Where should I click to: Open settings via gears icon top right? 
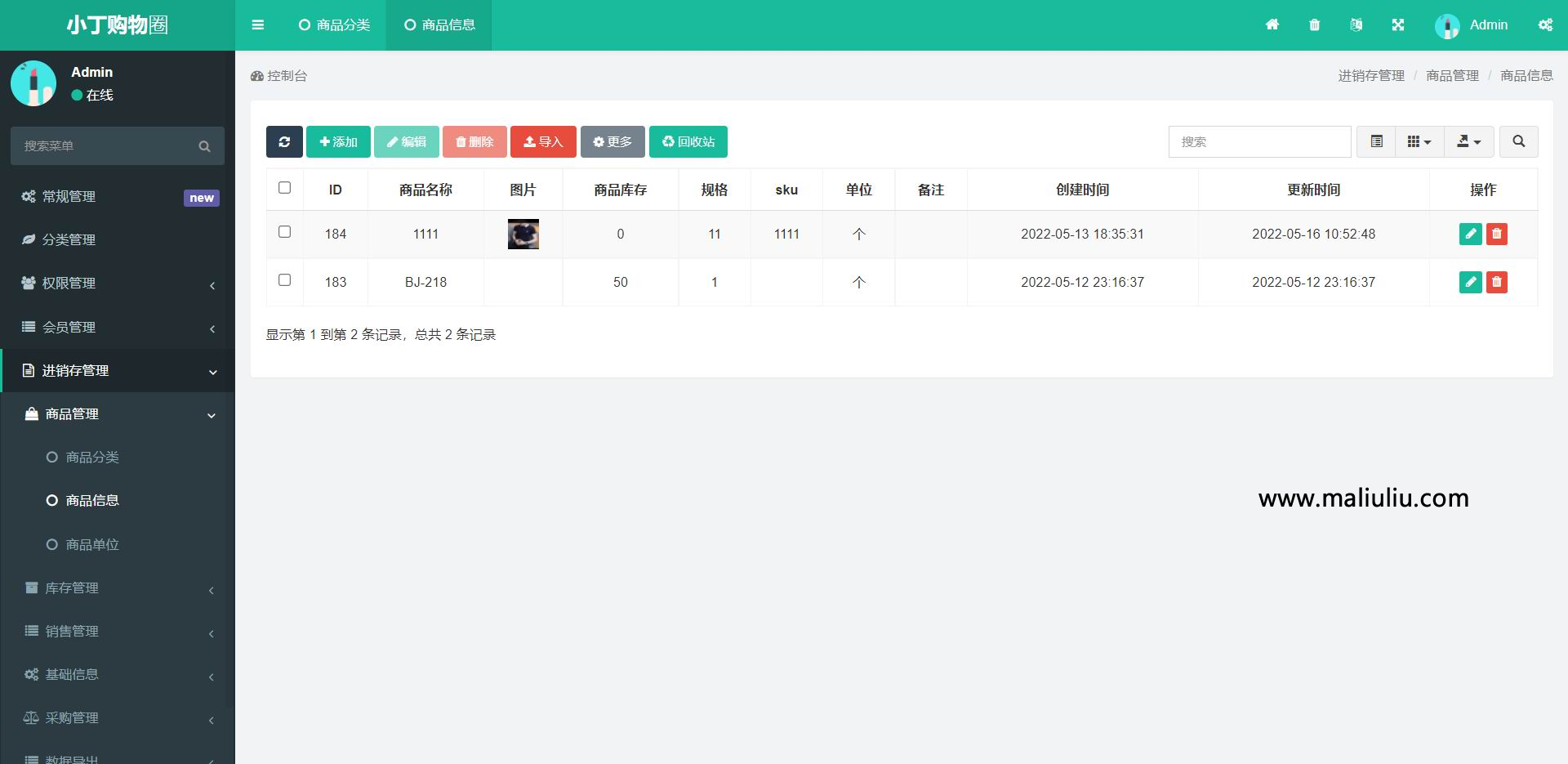[1544, 25]
